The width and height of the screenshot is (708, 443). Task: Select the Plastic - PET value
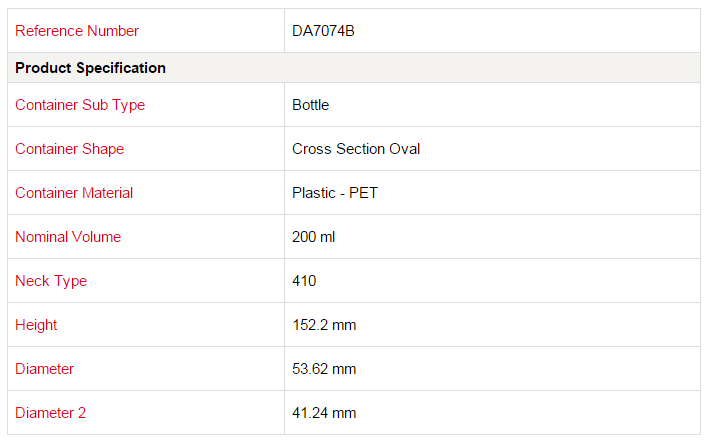335,193
